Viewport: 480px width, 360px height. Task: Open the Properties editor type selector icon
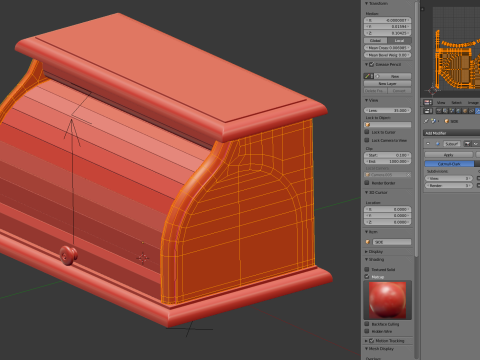[428, 111]
